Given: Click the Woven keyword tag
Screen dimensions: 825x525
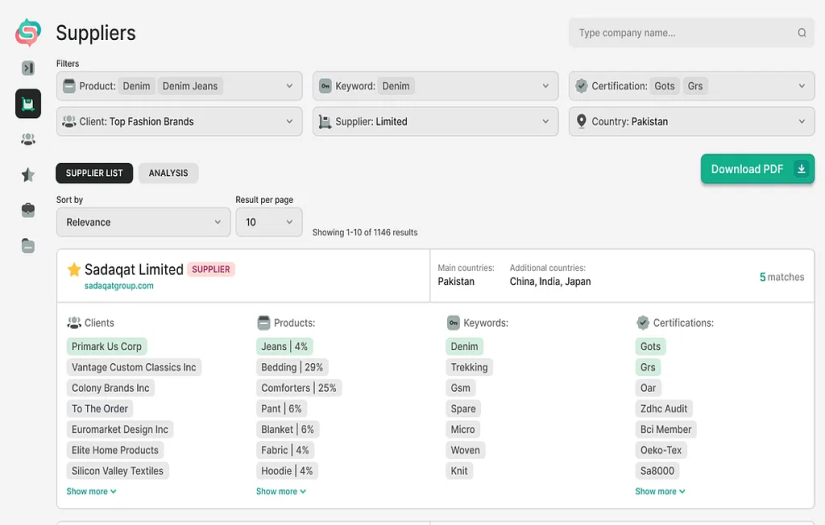Looking at the screenshot, I should [465, 450].
